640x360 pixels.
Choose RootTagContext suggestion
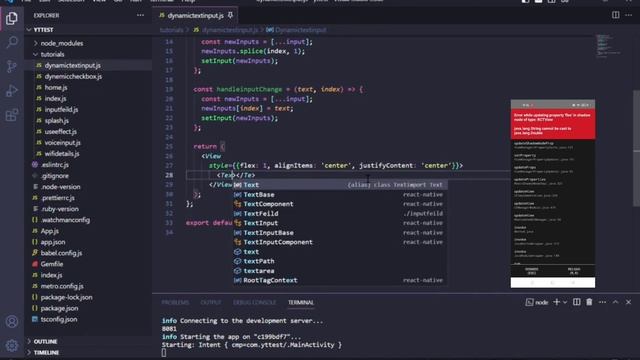[x=339, y=280]
